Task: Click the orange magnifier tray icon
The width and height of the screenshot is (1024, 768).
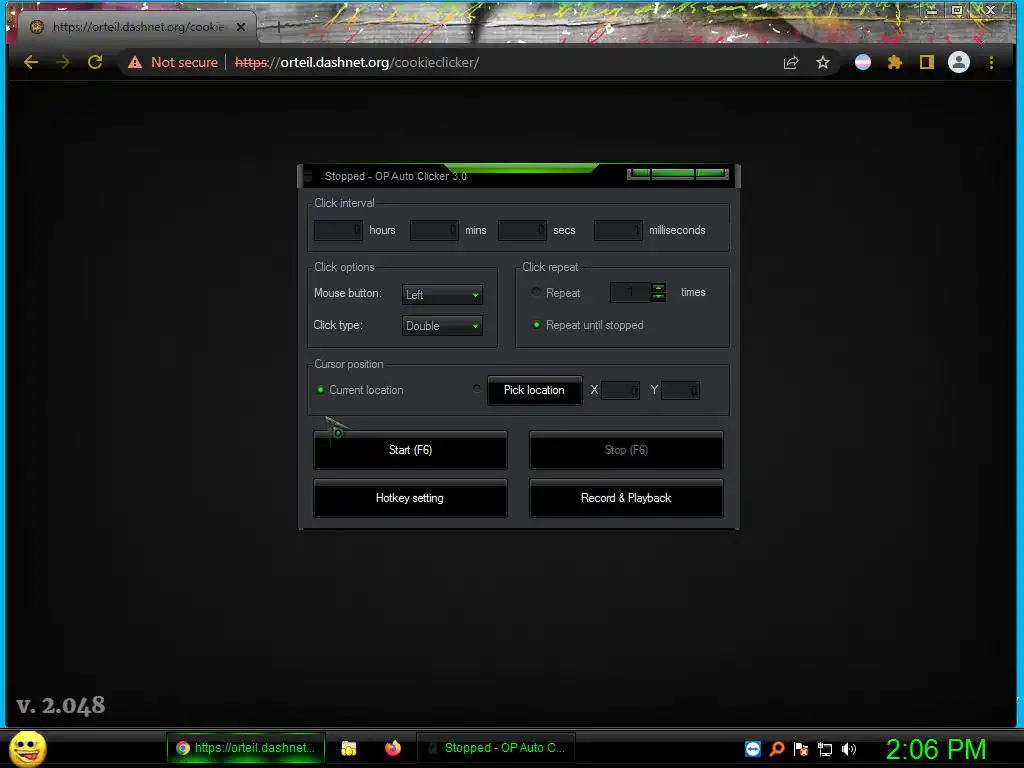Action: 777,748
